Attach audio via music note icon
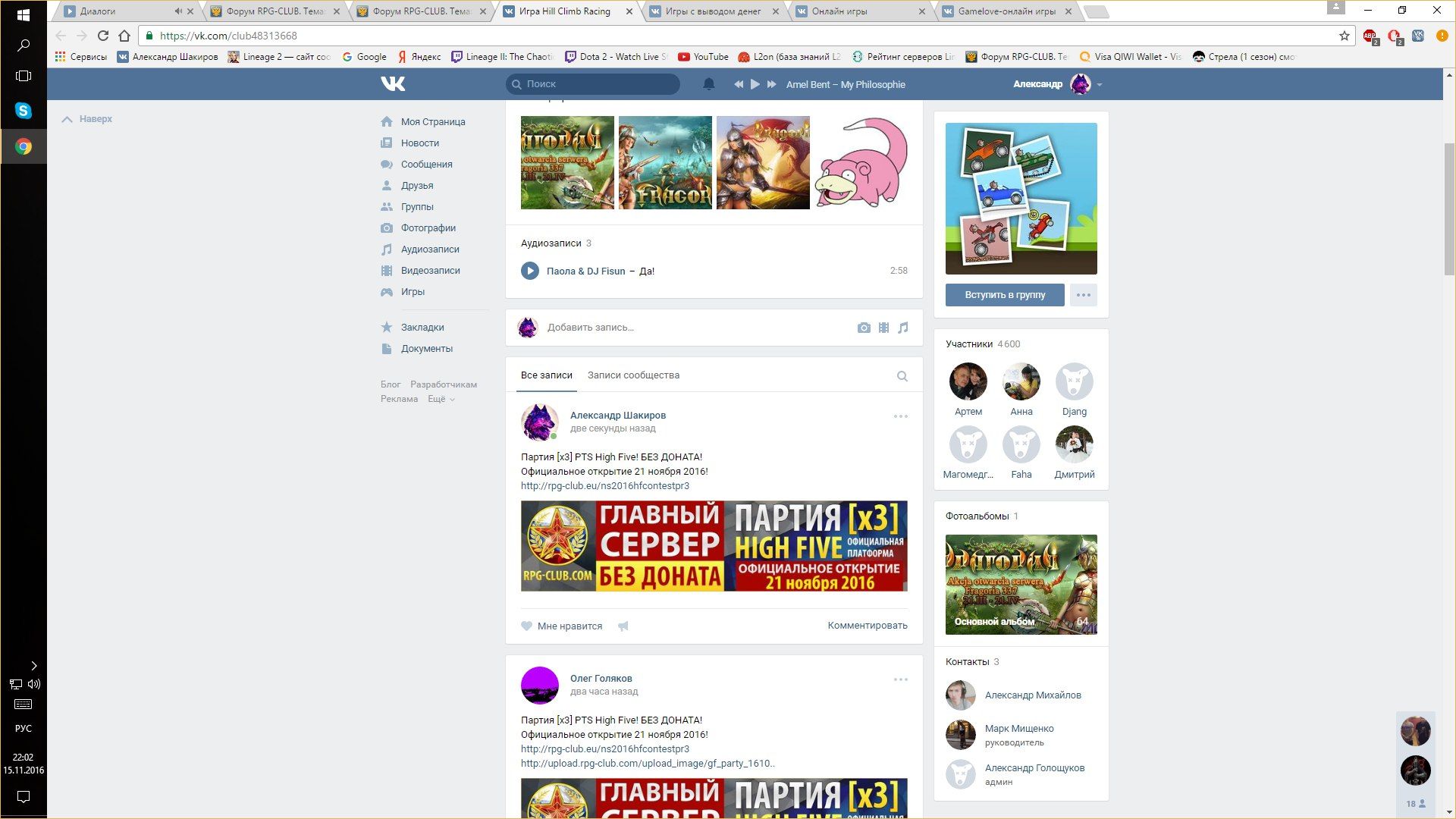Image resolution: width=1456 pixels, height=819 pixels. pos(902,328)
